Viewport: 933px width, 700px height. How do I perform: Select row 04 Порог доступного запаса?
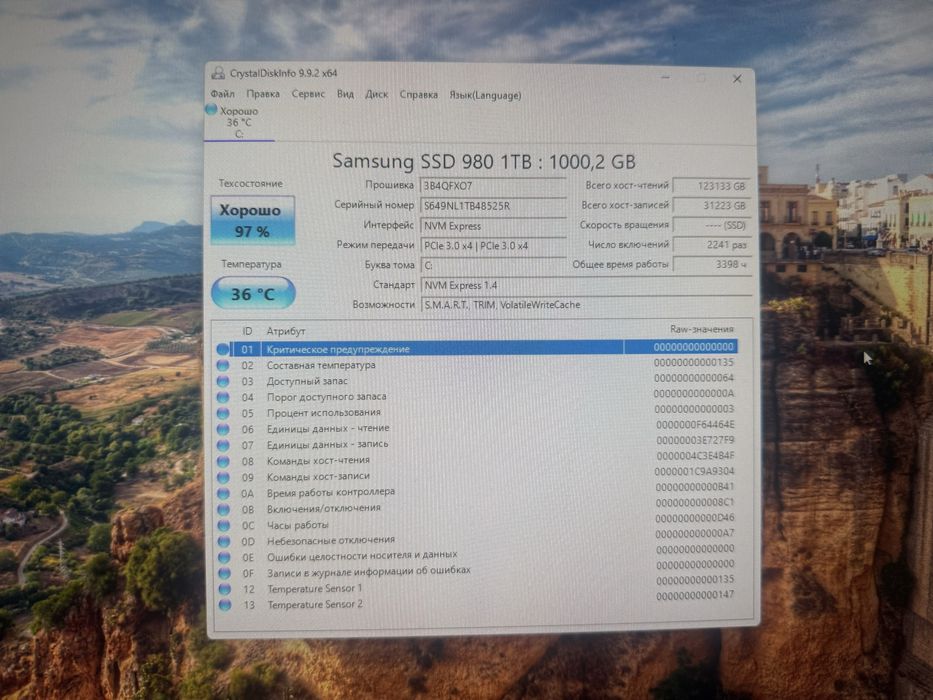(x=476, y=396)
